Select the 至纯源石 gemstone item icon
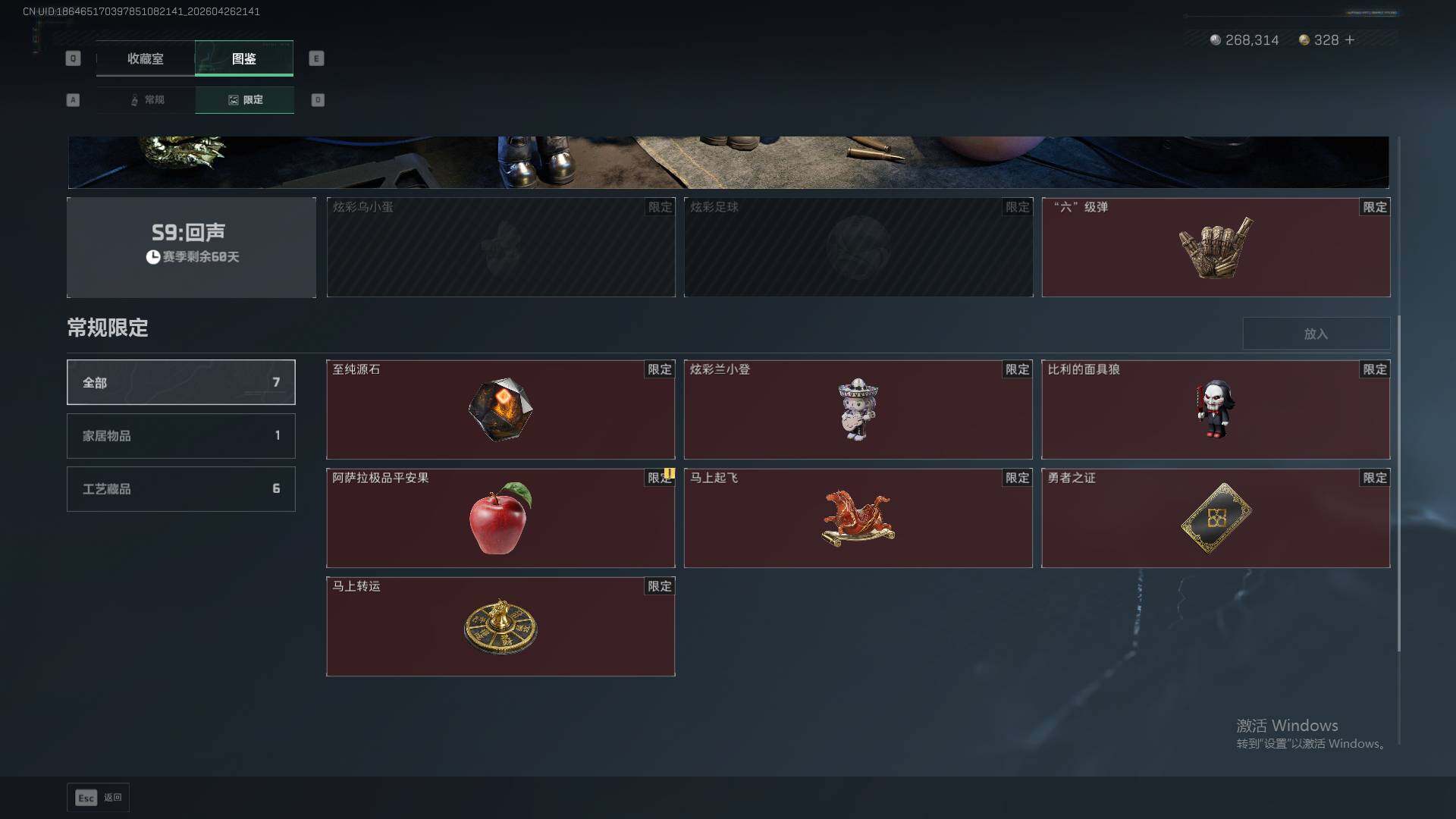 (500, 409)
